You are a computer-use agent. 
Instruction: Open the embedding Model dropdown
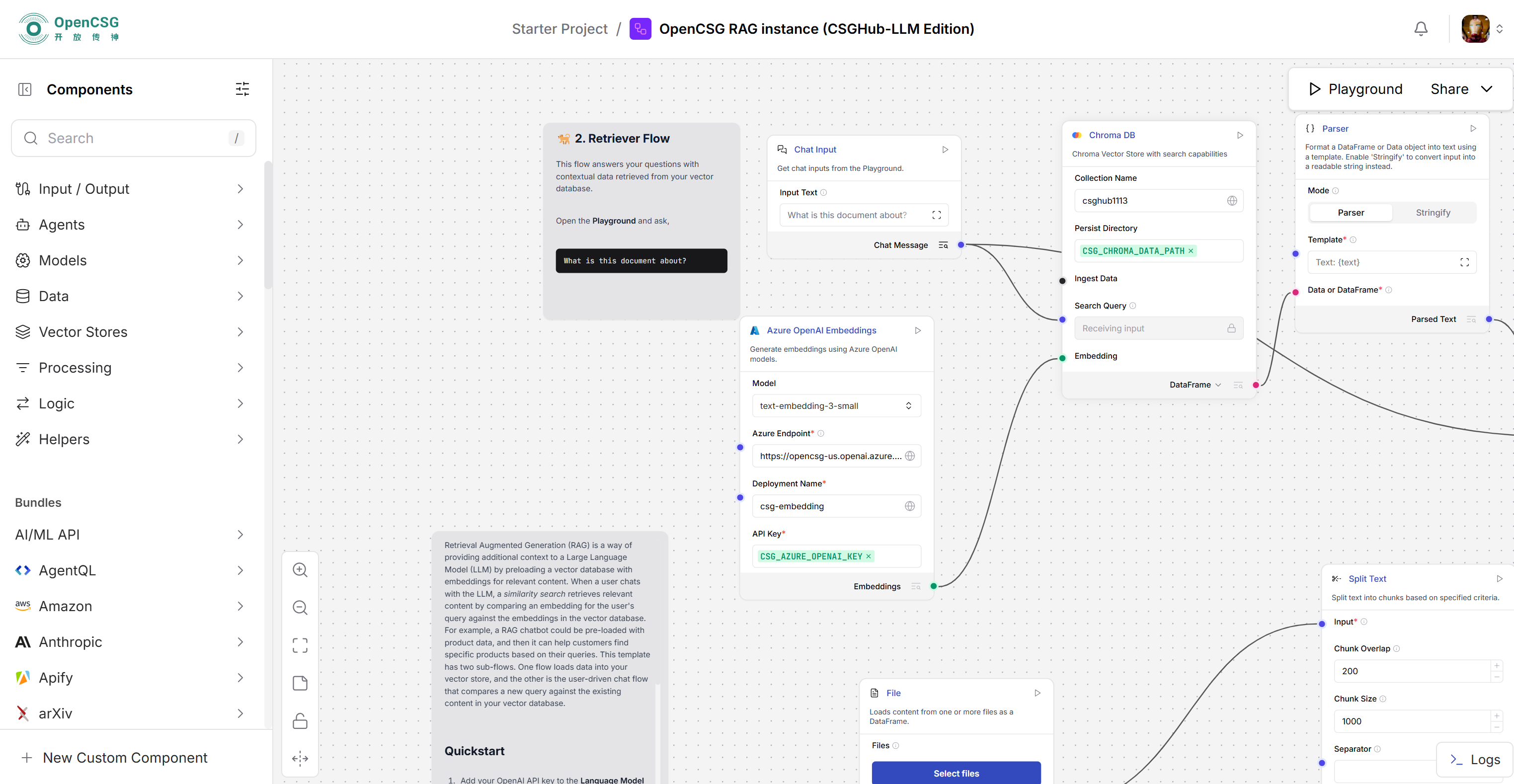[836, 405]
